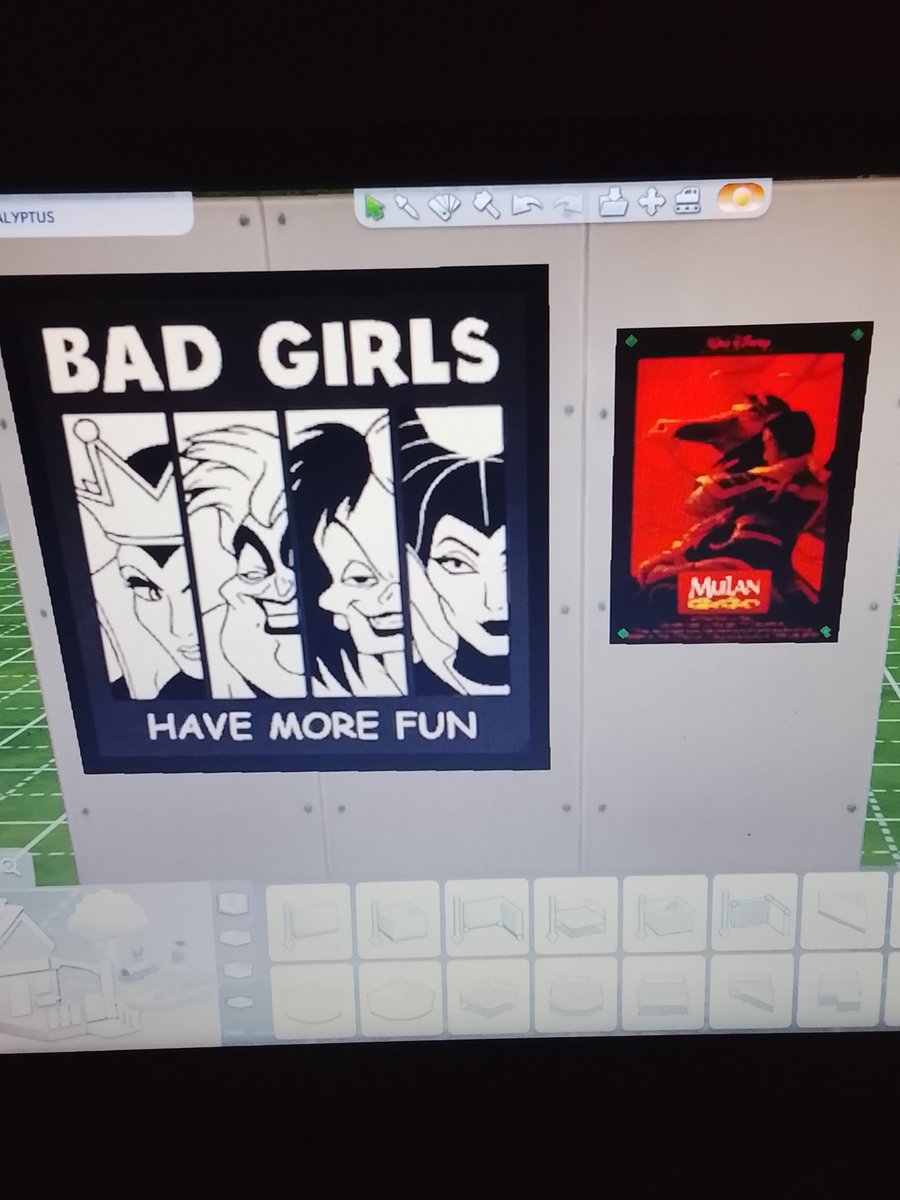Save lot to library folder icon
This screenshot has height=1200, width=900.
click(x=612, y=203)
